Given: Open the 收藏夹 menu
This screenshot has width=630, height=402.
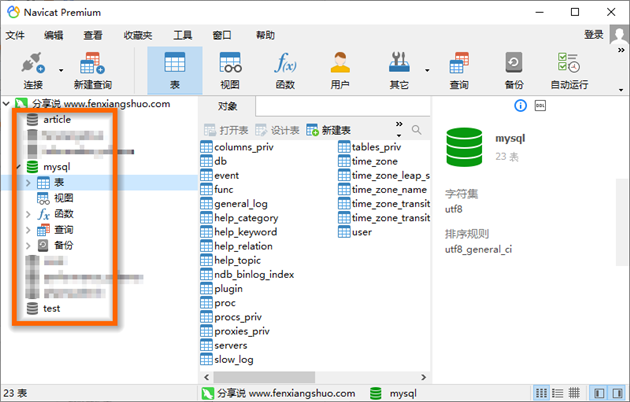Looking at the screenshot, I should (x=137, y=35).
